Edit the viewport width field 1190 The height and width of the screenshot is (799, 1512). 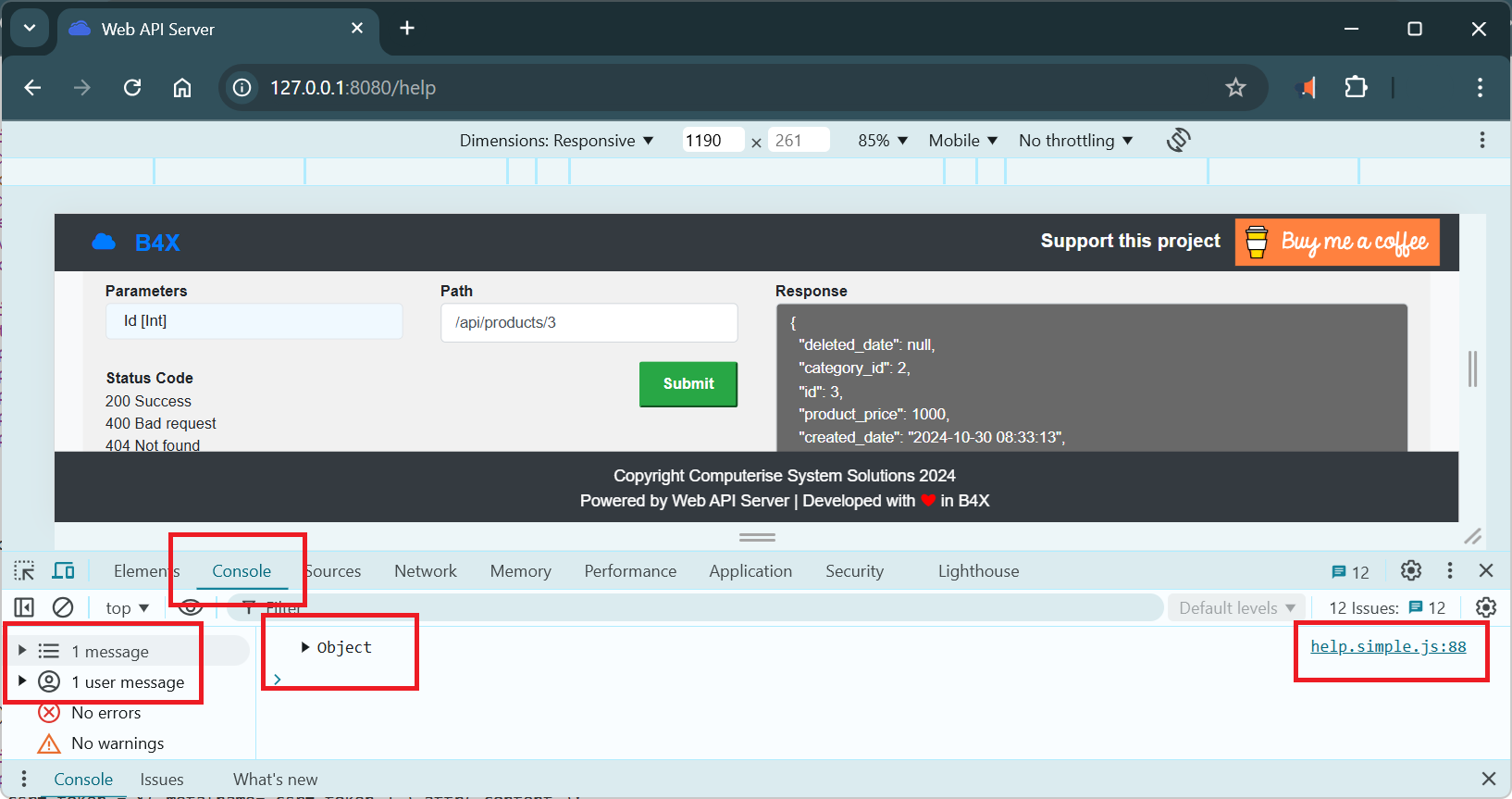pyautogui.click(x=713, y=141)
